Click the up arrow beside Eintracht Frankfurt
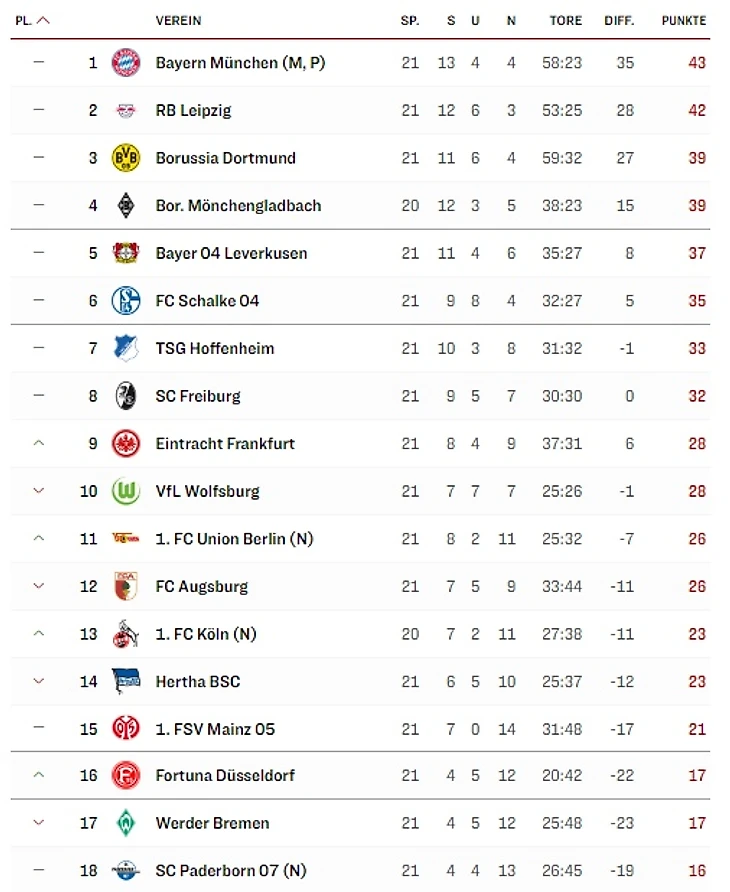Screen dimensions: 730x892 pos(39,443)
